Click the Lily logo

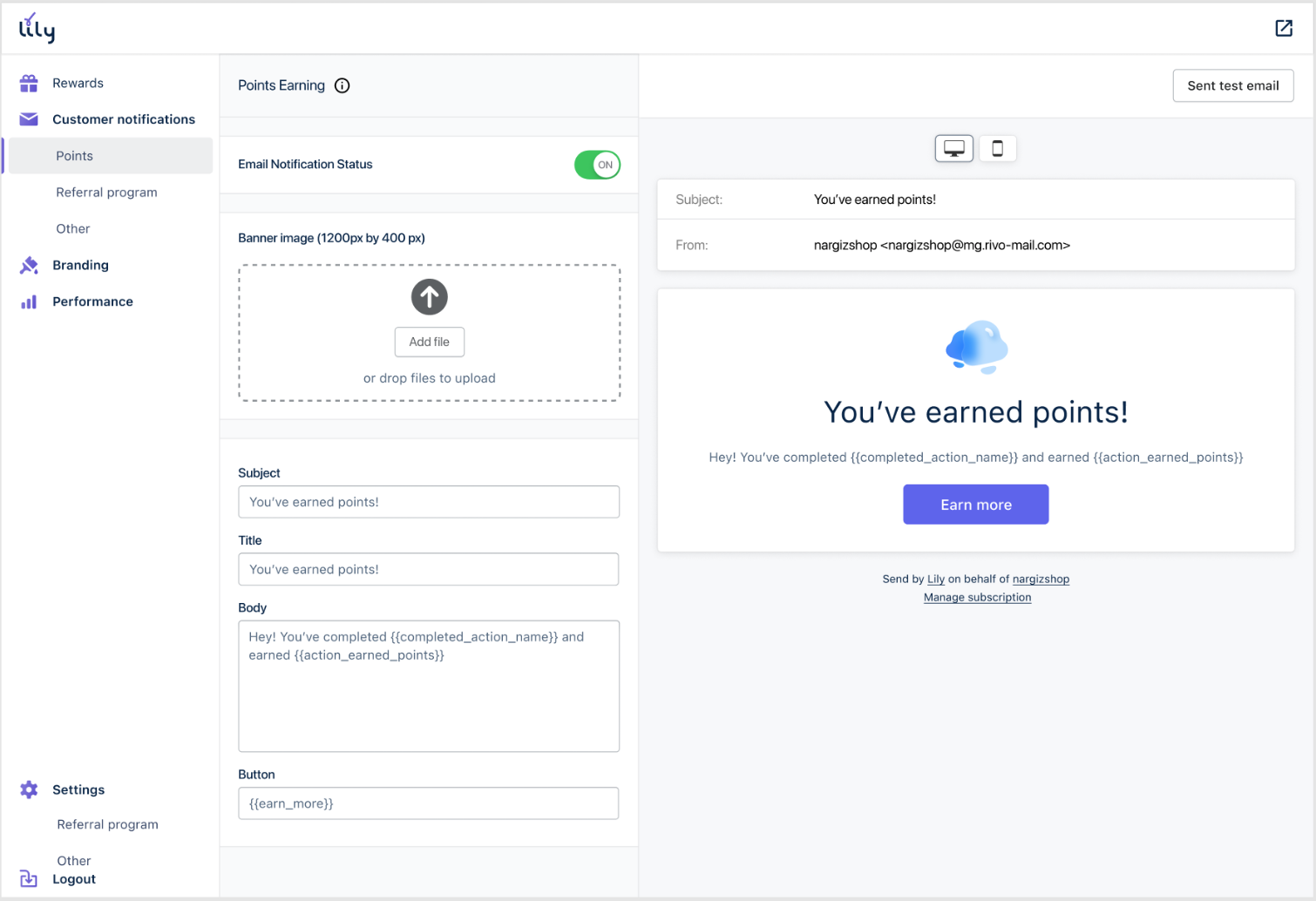tap(37, 27)
